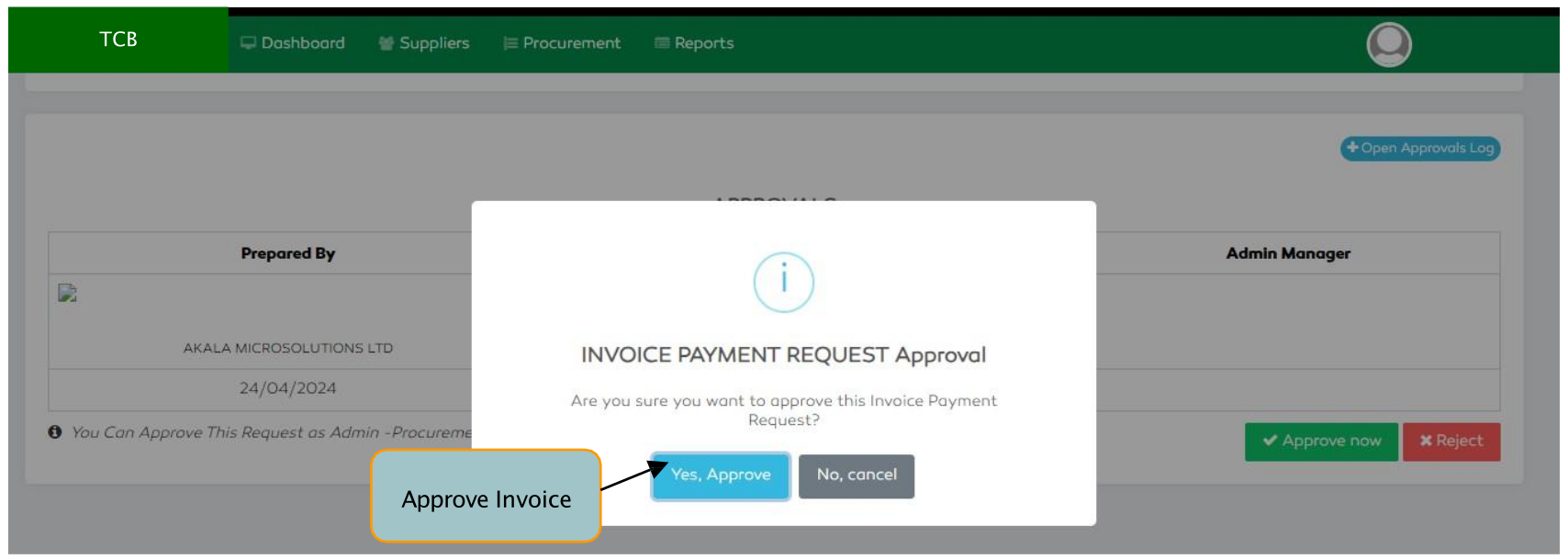
Task: Click the AKALA MICROSOLUTIONS LTD text
Action: tap(288, 348)
